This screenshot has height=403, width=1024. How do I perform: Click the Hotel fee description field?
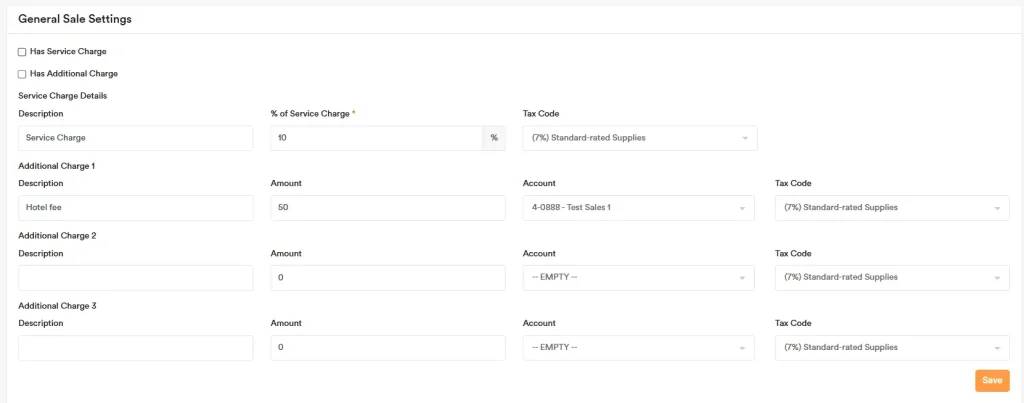(135, 208)
